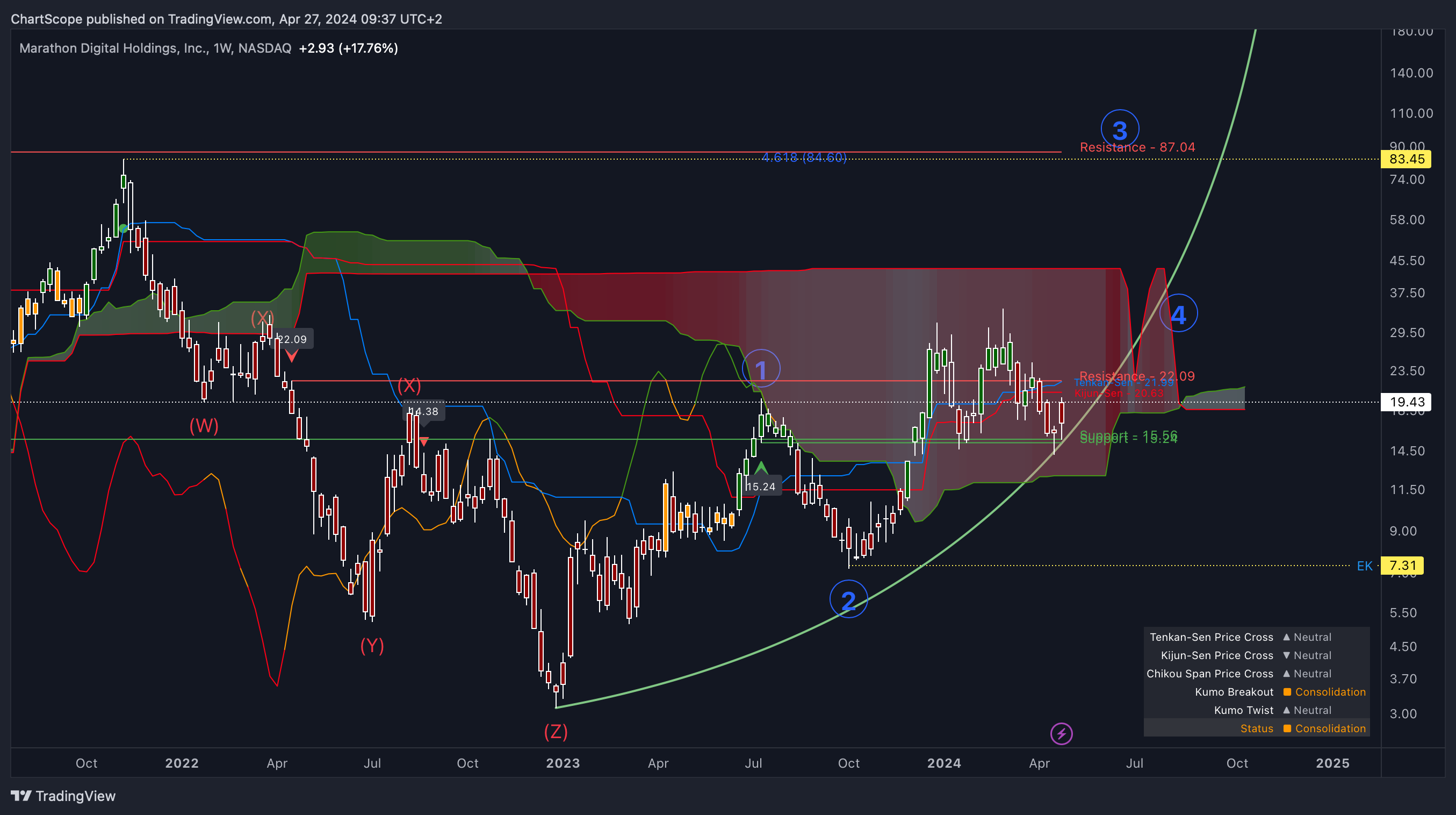Click the Resistance - 22.09 label
1456x815 pixels.
(x=1137, y=376)
